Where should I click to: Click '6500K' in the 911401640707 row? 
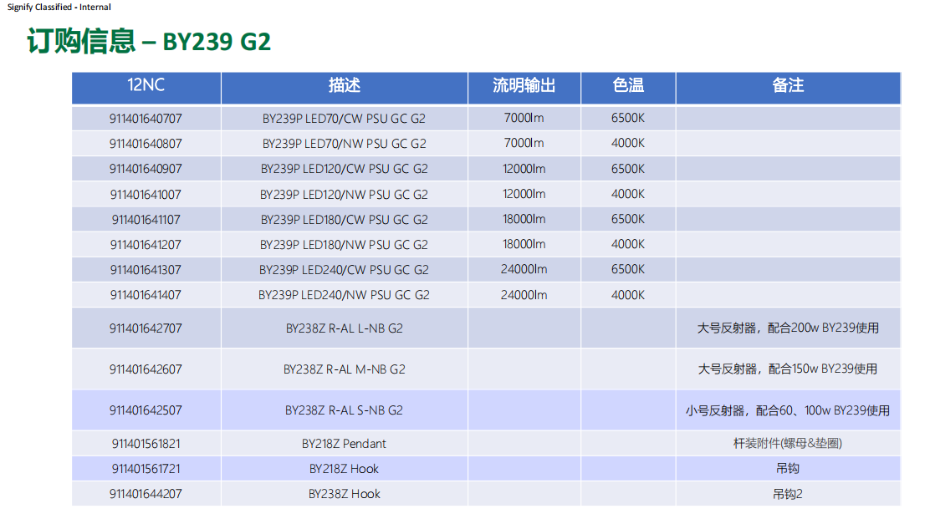coord(628,118)
